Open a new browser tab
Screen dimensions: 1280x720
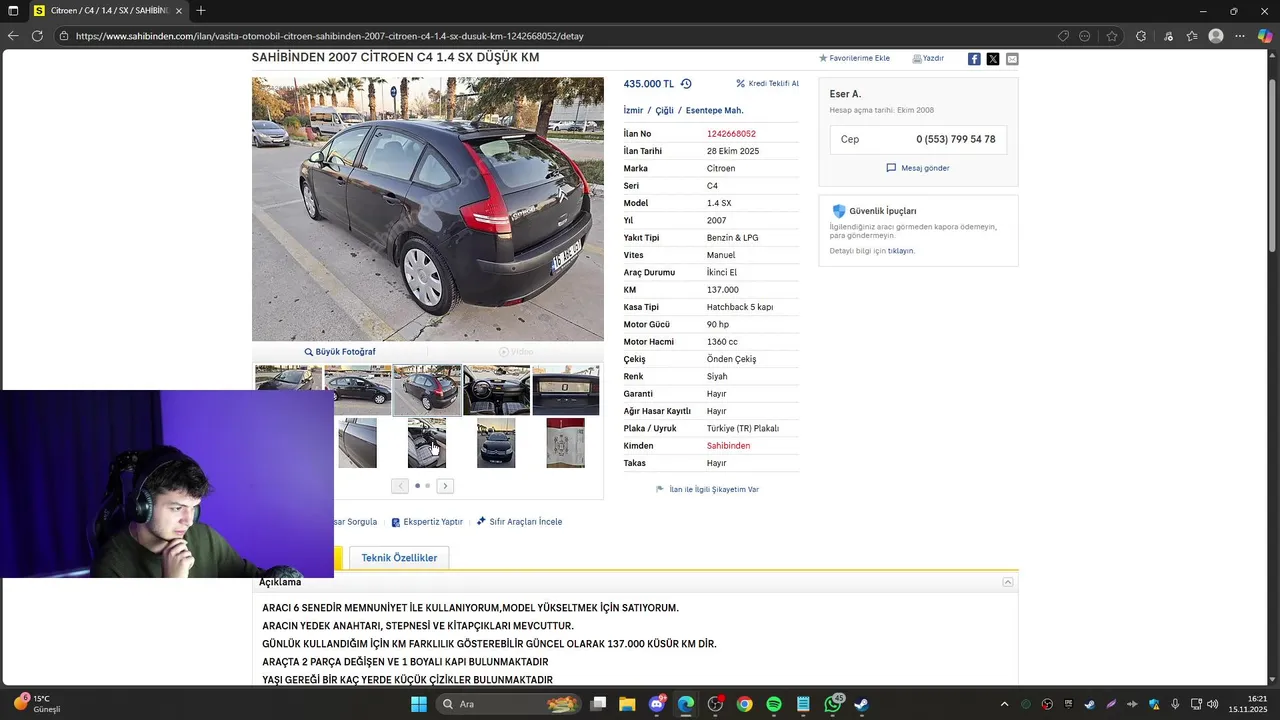pyautogui.click(x=201, y=11)
